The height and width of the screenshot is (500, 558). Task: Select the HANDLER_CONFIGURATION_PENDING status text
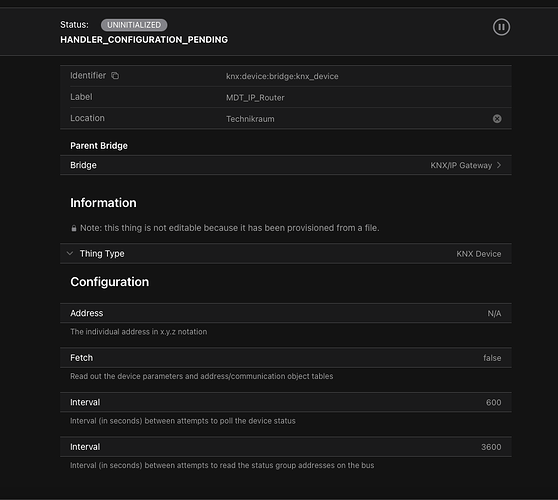pyautogui.click(x=144, y=40)
